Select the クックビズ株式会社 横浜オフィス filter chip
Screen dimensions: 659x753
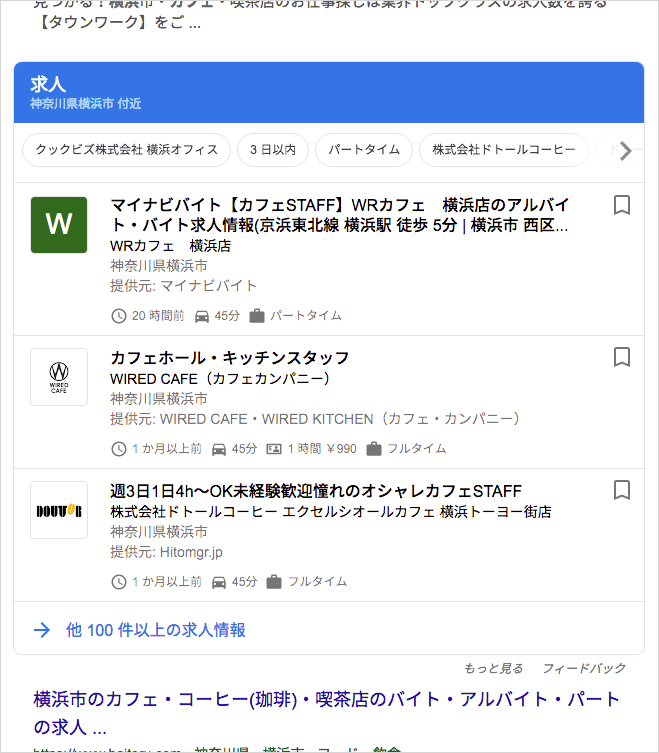click(x=126, y=150)
